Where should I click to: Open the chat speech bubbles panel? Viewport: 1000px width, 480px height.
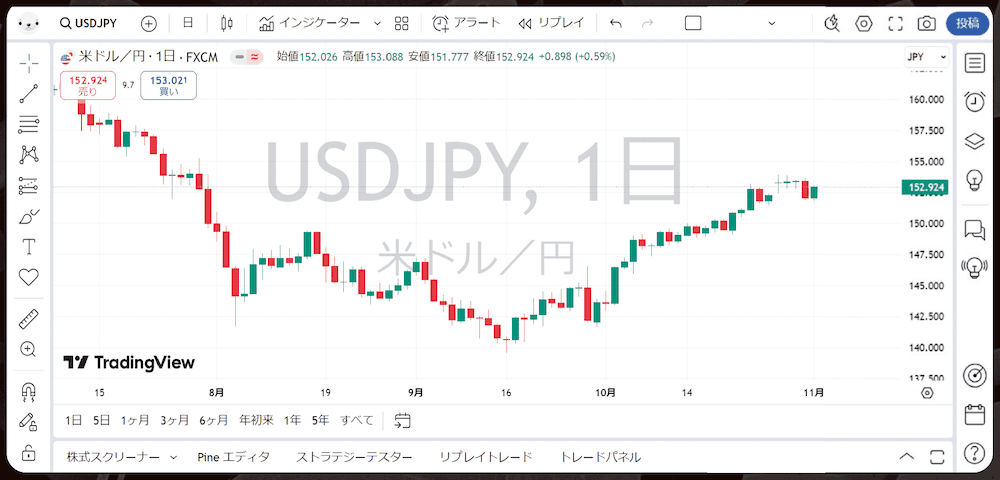coord(974,229)
